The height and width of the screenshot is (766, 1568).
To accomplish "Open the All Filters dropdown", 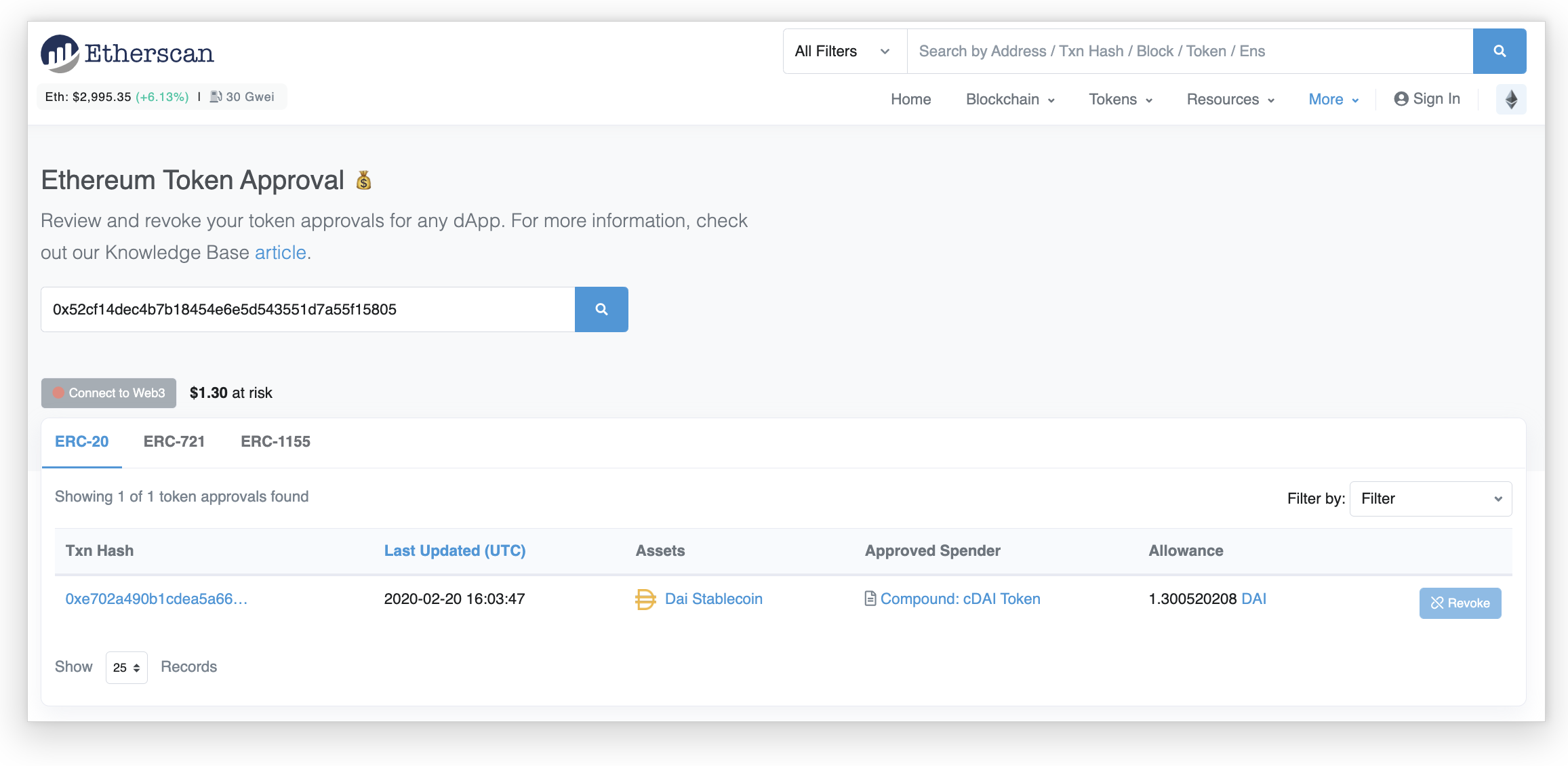I will tap(844, 52).
